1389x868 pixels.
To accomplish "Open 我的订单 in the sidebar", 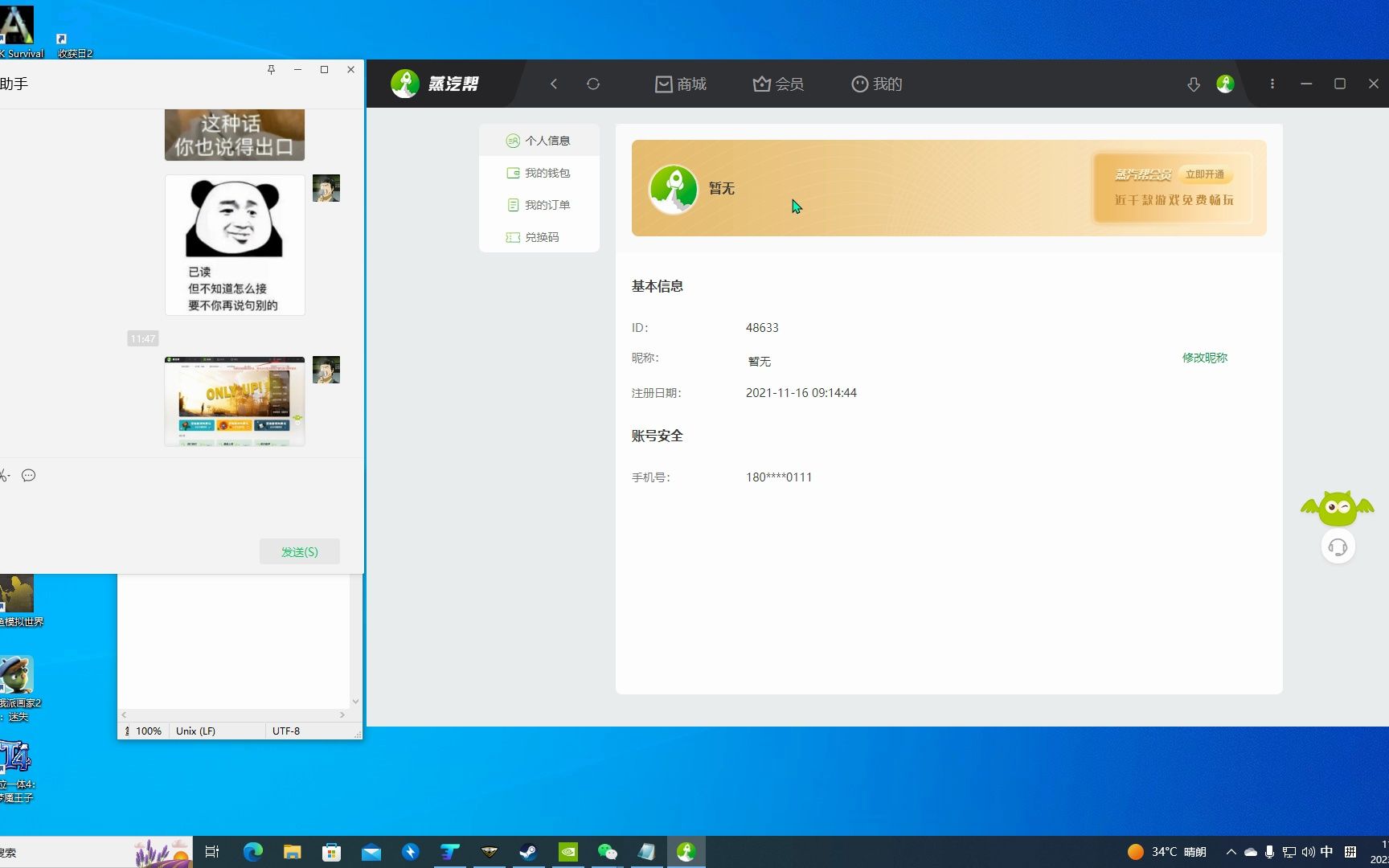I will click(x=539, y=205).
